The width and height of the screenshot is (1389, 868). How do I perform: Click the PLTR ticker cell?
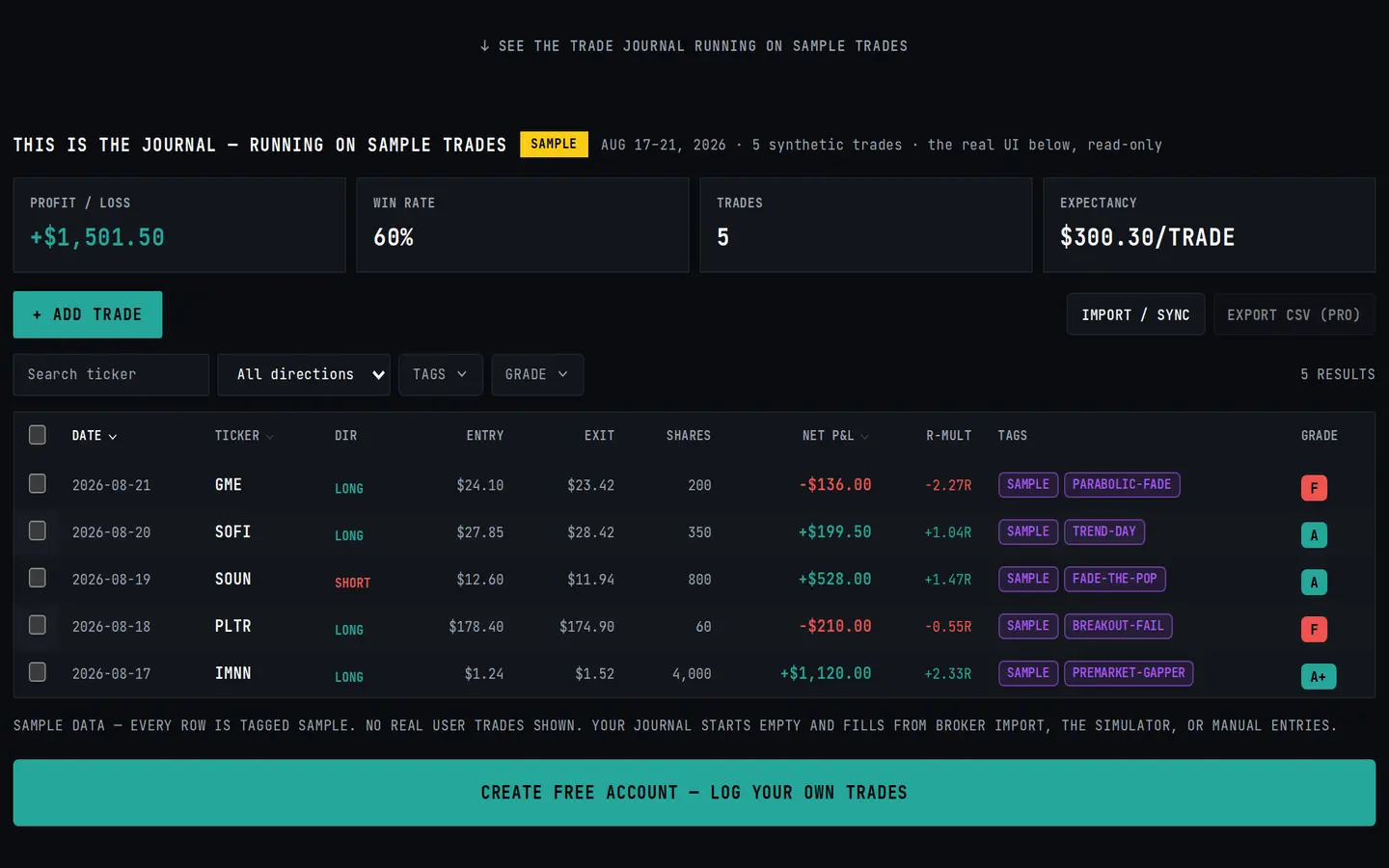coord(232,626)
